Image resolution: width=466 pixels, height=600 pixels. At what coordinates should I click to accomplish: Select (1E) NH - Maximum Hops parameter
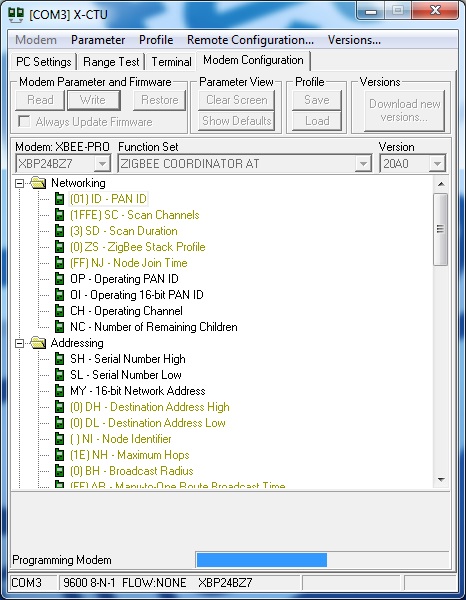click(x=130, y=455)
